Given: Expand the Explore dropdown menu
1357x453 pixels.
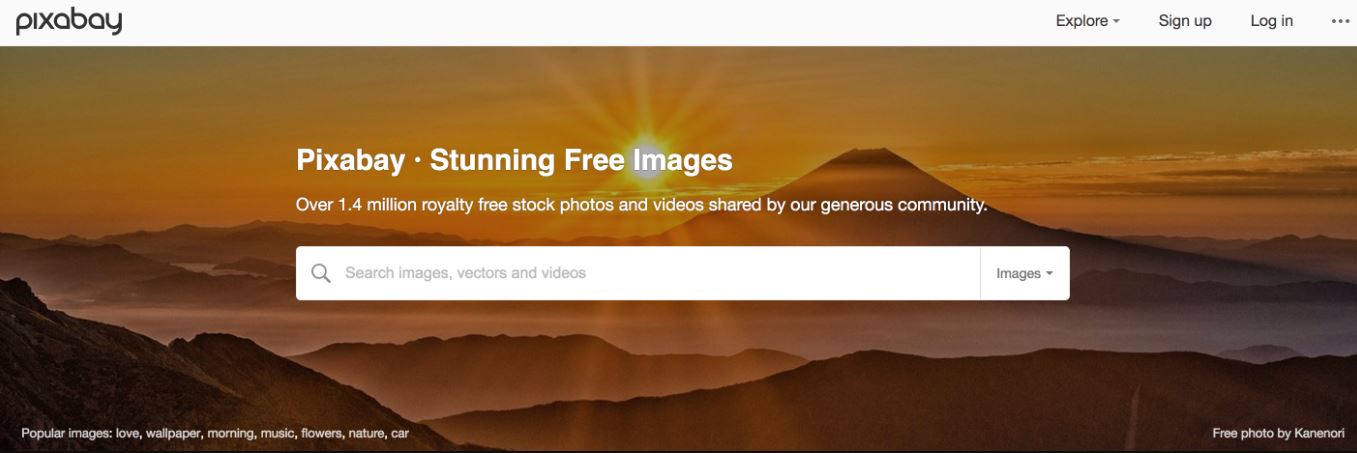Looking at the screenshot, I should [x=1087, y=21].
